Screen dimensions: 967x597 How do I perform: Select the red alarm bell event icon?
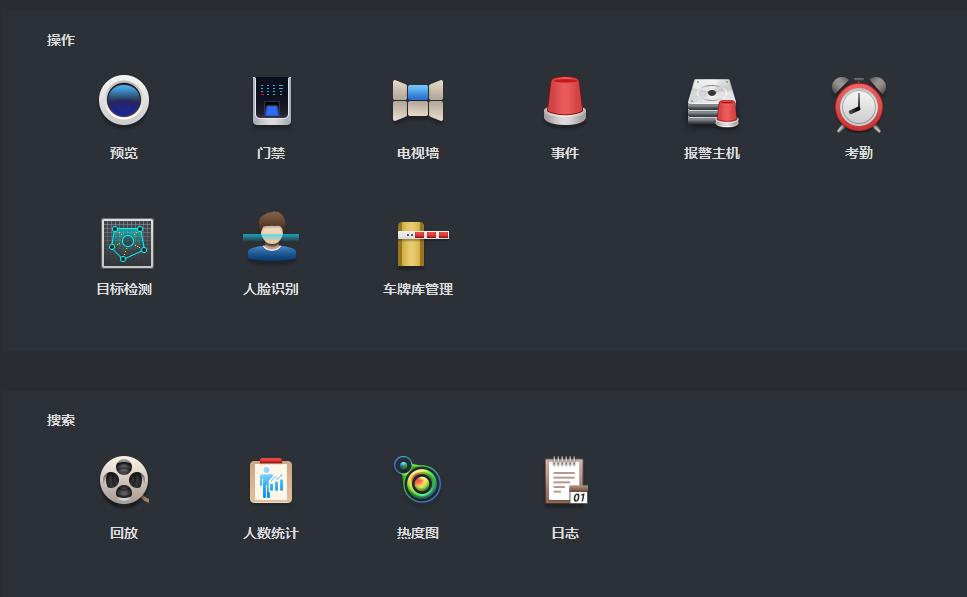(564, 100)
